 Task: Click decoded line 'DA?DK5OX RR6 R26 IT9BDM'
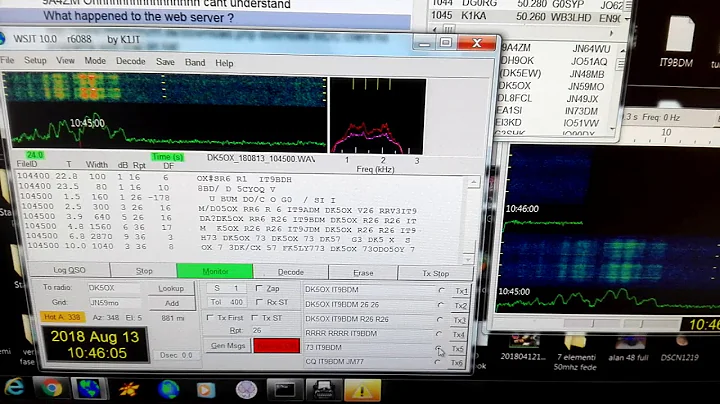pos(308,220)
